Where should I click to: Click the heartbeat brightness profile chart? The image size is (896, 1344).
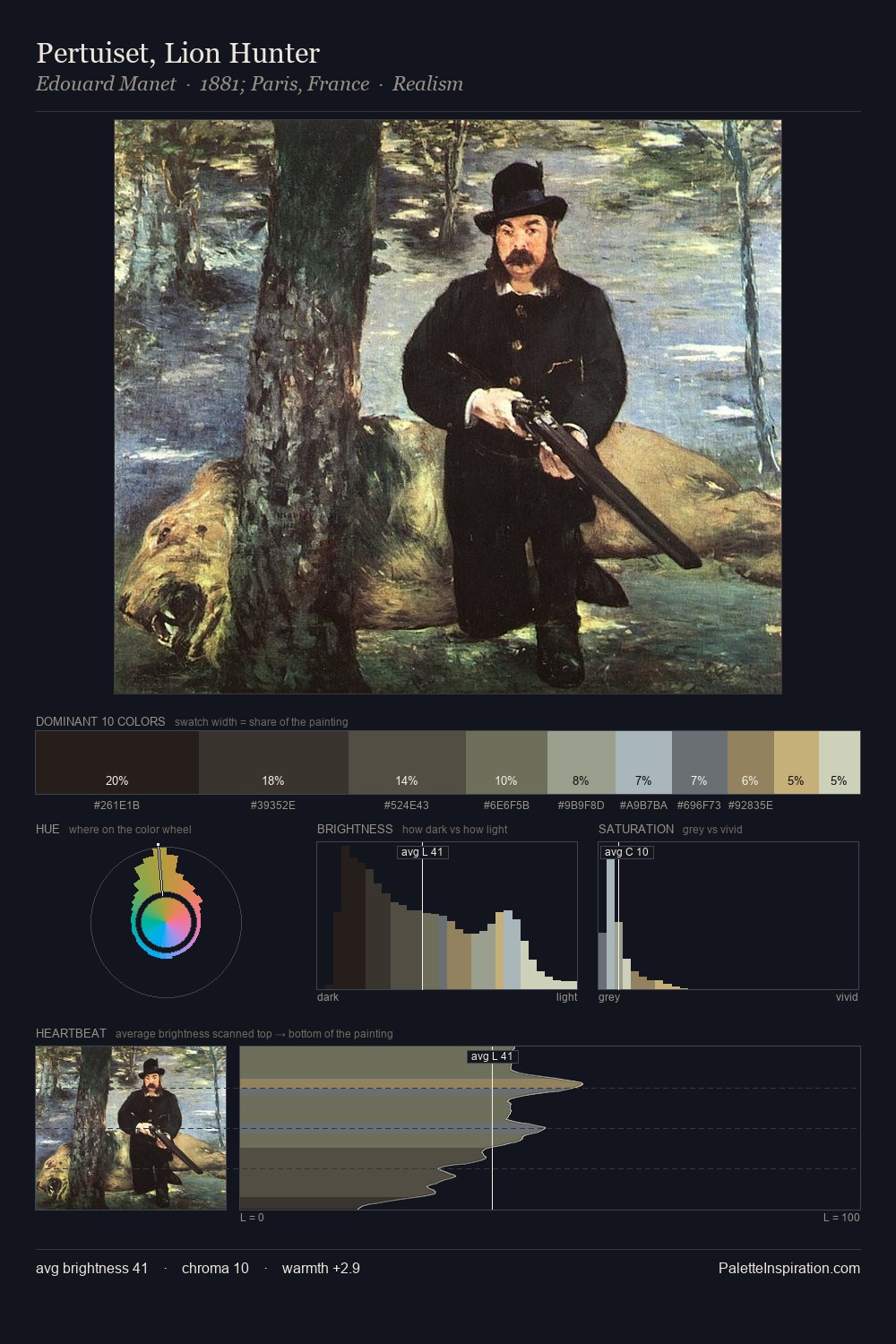(550, 1128)
